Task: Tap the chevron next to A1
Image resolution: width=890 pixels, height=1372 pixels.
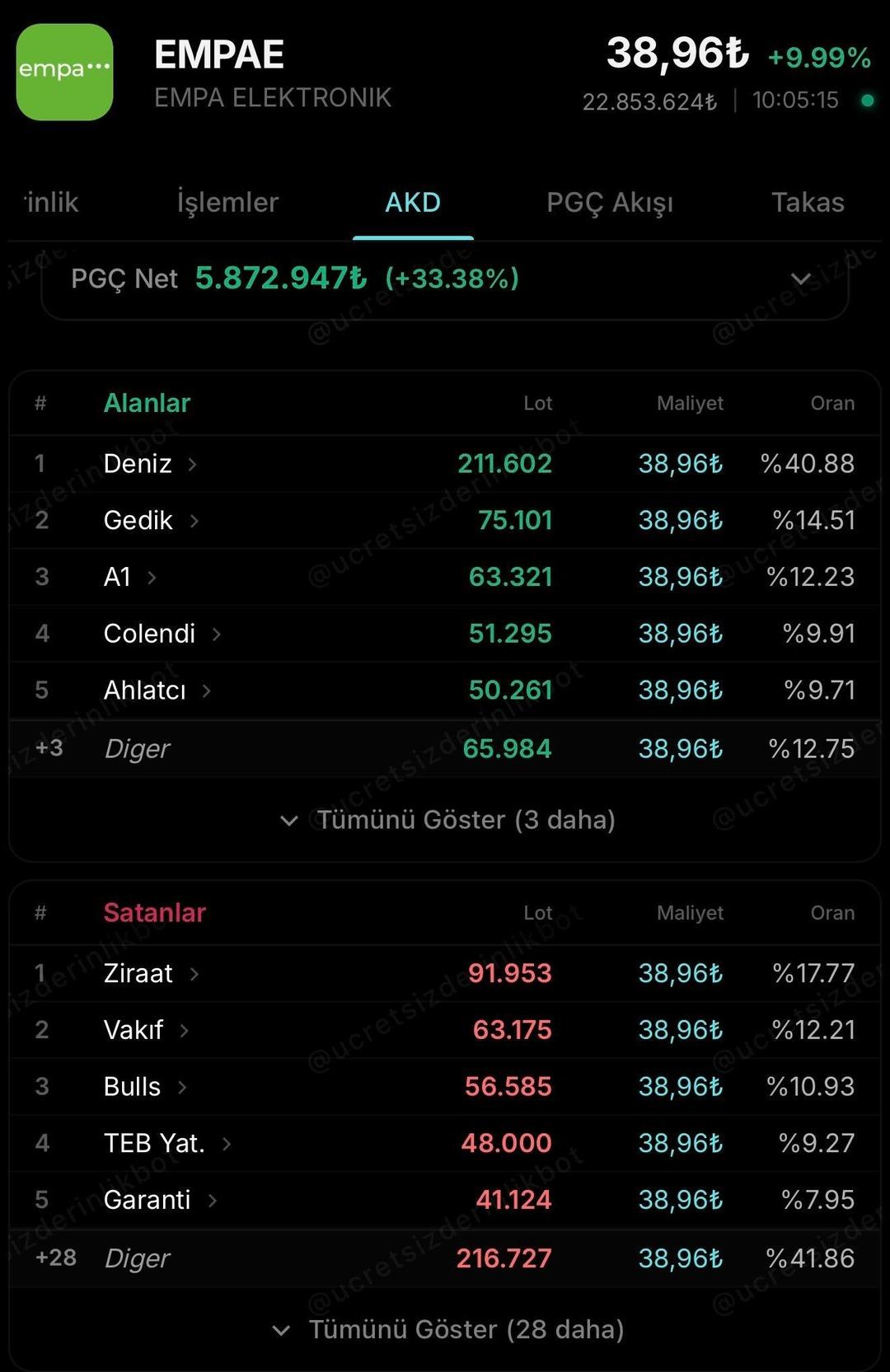Action: 152,578
